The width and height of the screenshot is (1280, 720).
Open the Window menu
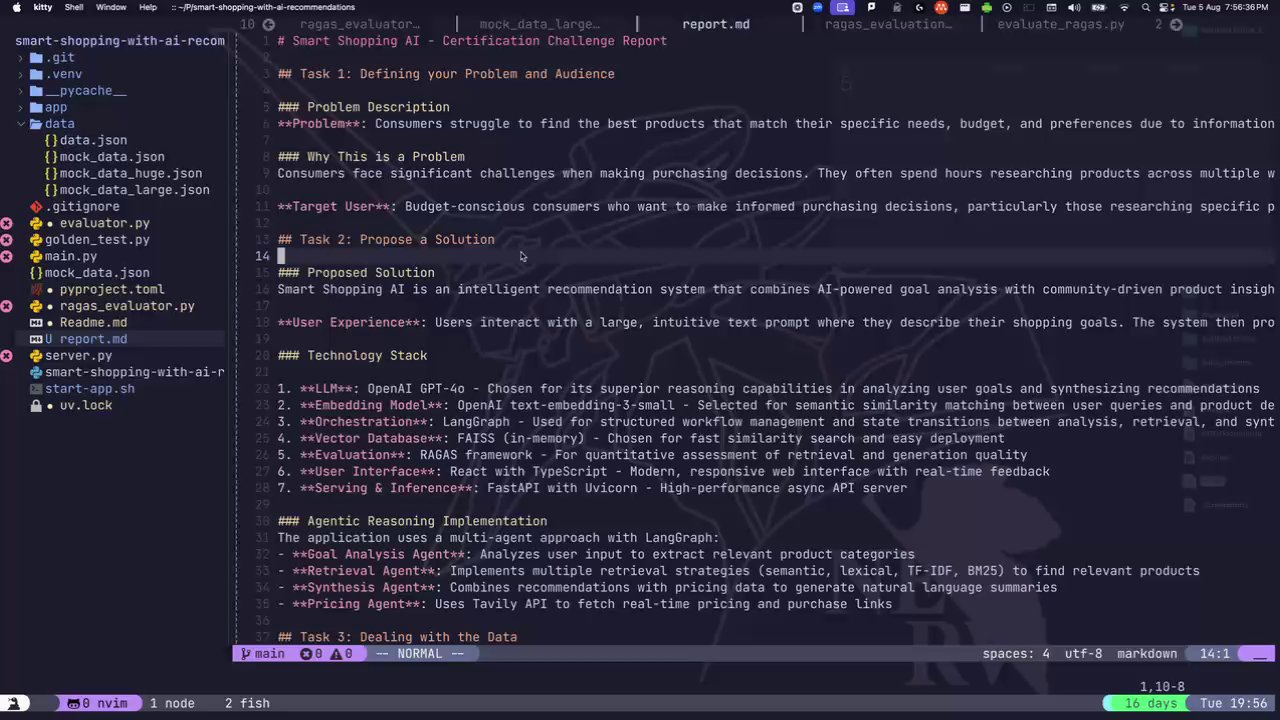[x=111, y=7]
